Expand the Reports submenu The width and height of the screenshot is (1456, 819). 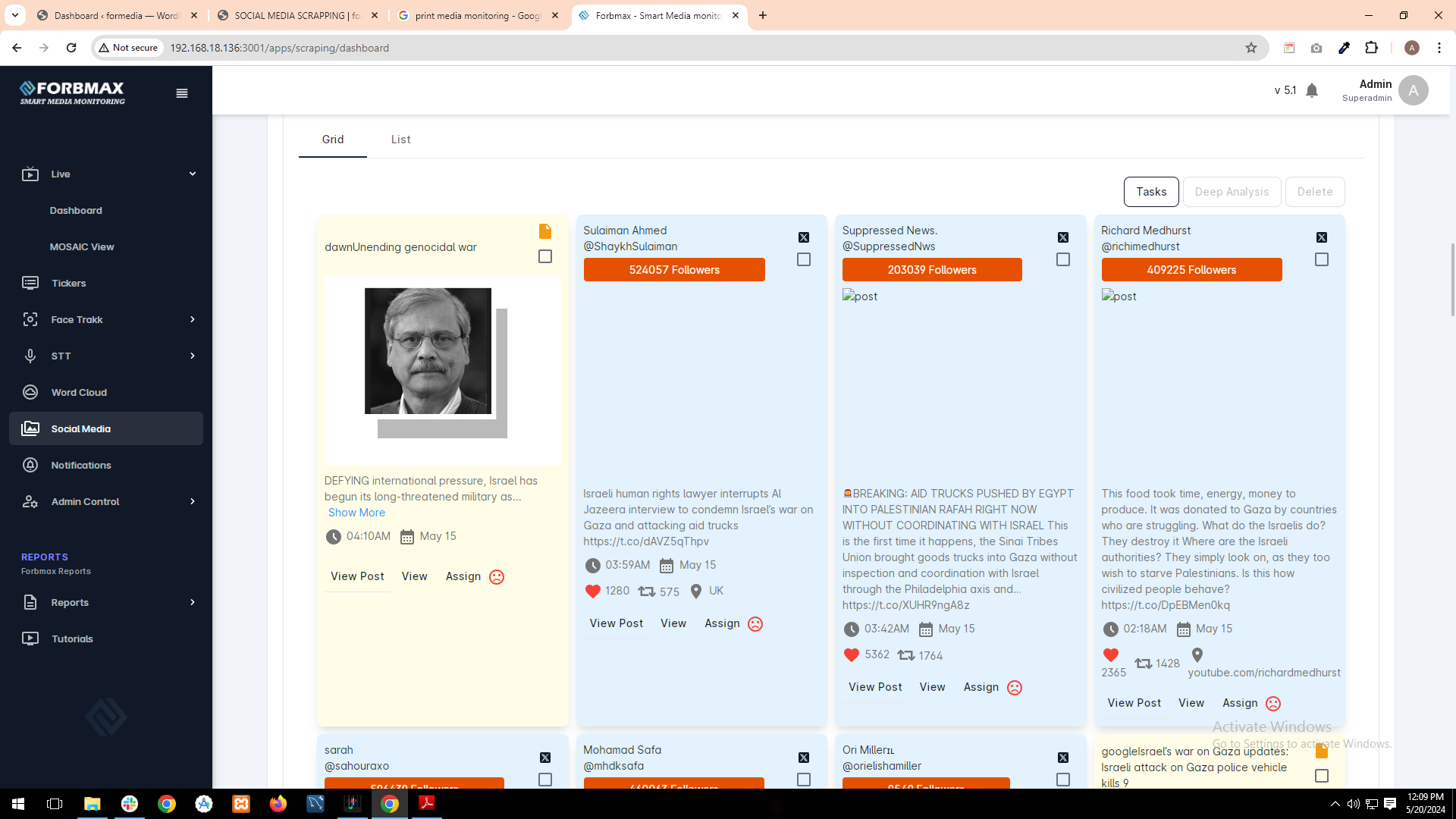tap(193, 602)
